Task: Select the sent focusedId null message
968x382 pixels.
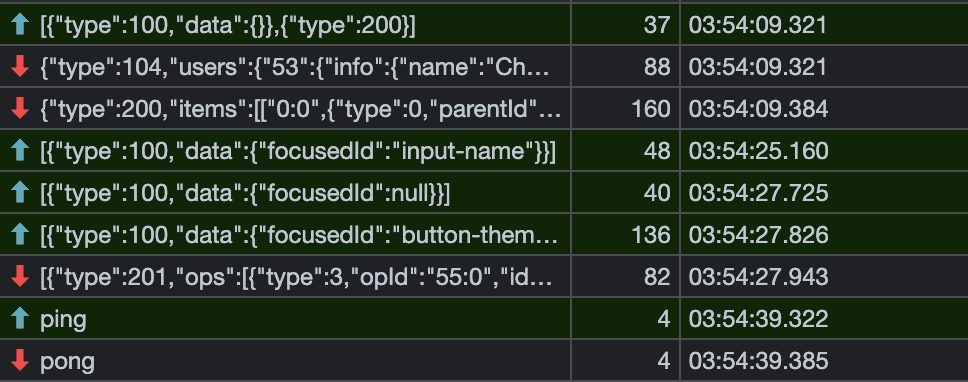Action: (x=484, y=193)
